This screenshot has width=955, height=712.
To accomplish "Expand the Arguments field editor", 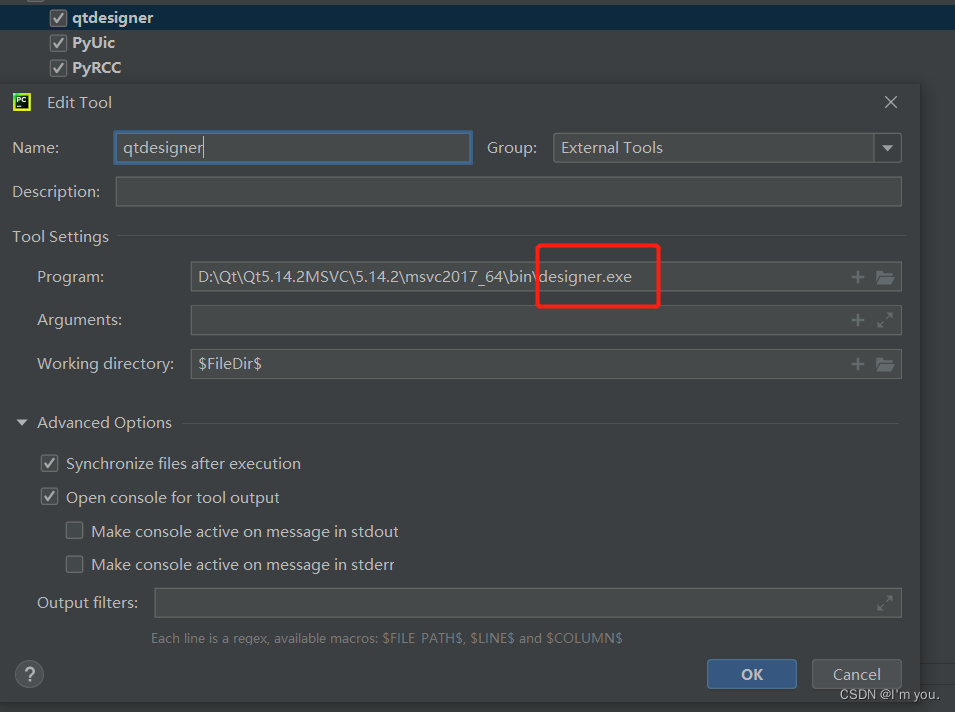I will (885, 320).
